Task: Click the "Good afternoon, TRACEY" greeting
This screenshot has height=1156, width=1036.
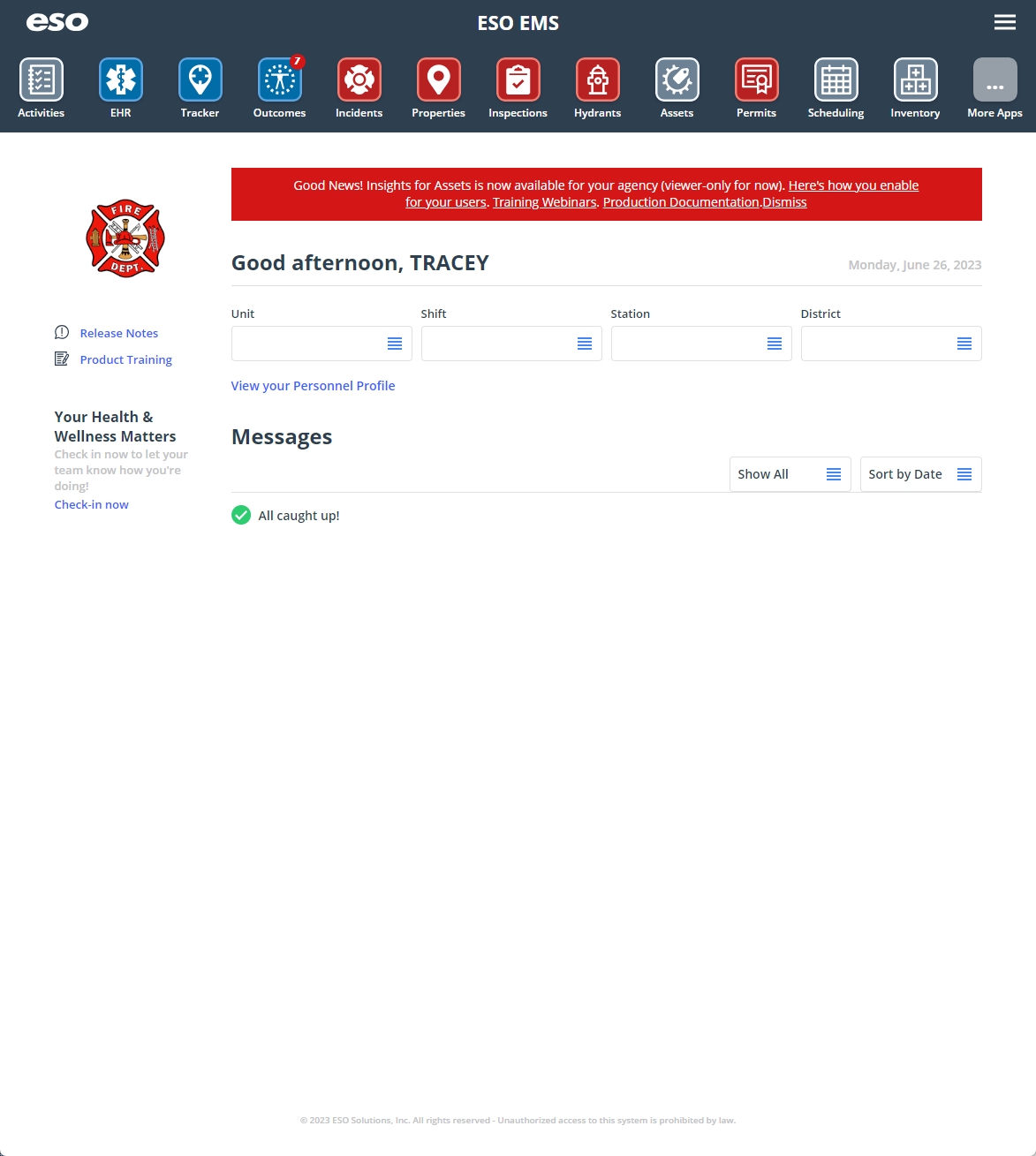Action: click(x=360, y=263)
